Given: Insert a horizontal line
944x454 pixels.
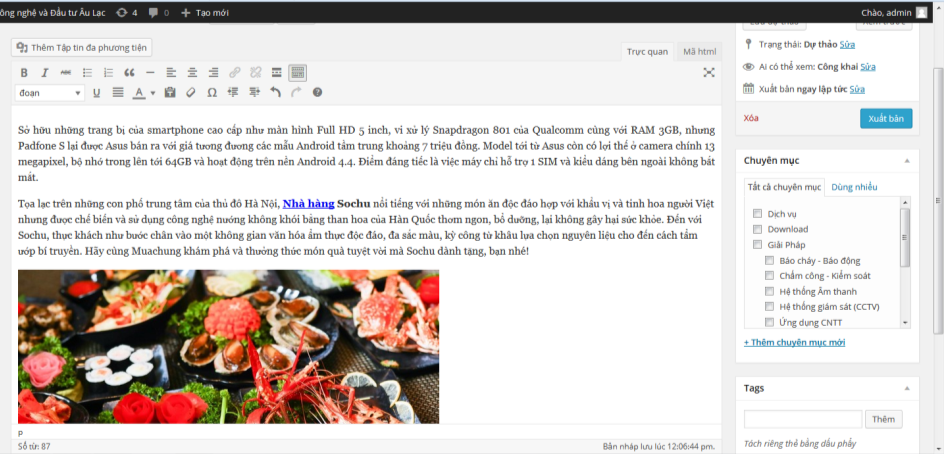Looking at the screenshot, I should [151, 73].
